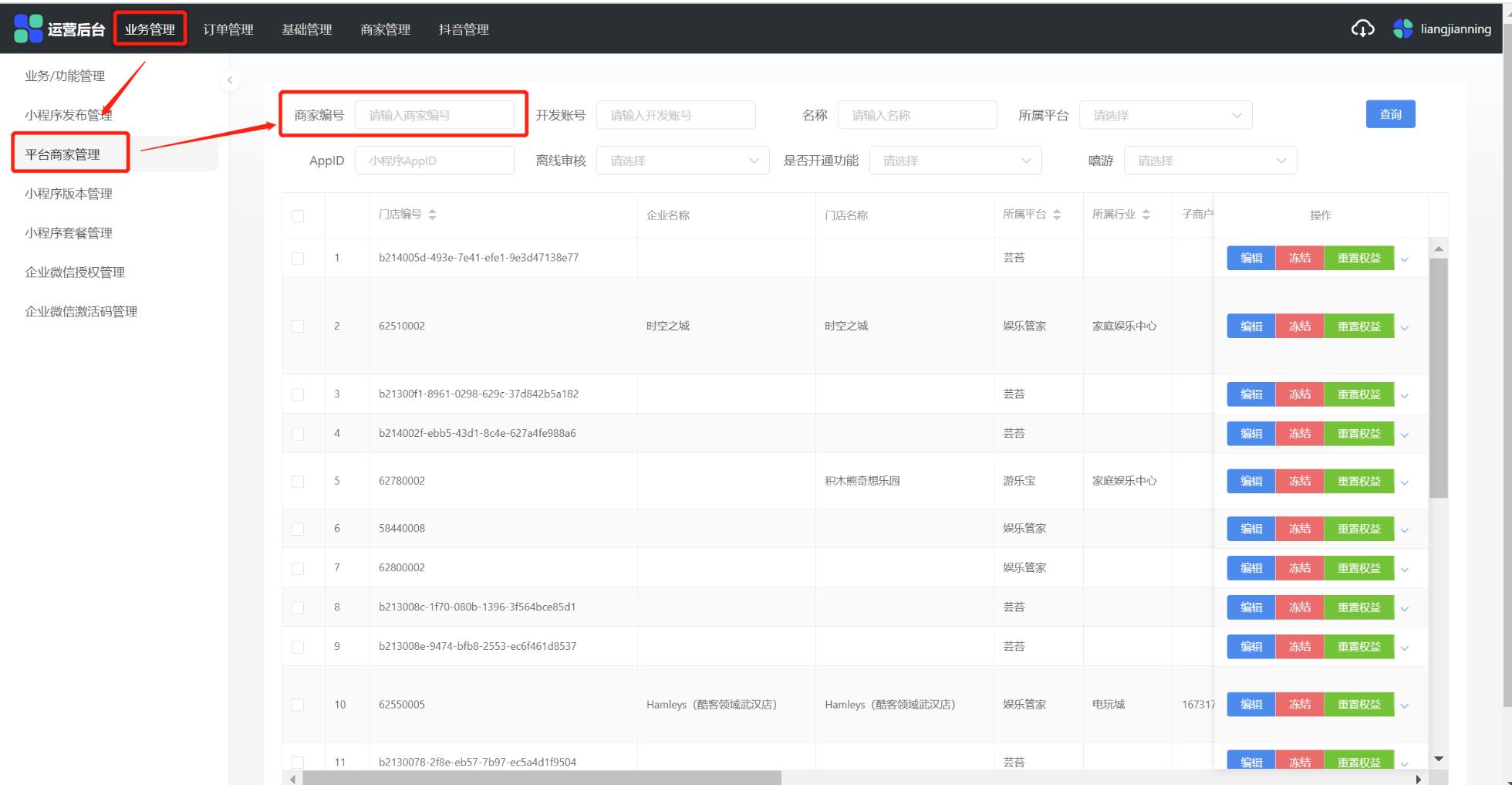This screenshot has height=785, width=1512.
Task: Focus the 名称 input field
Action: pyautogui.click(x=917, y=115)
